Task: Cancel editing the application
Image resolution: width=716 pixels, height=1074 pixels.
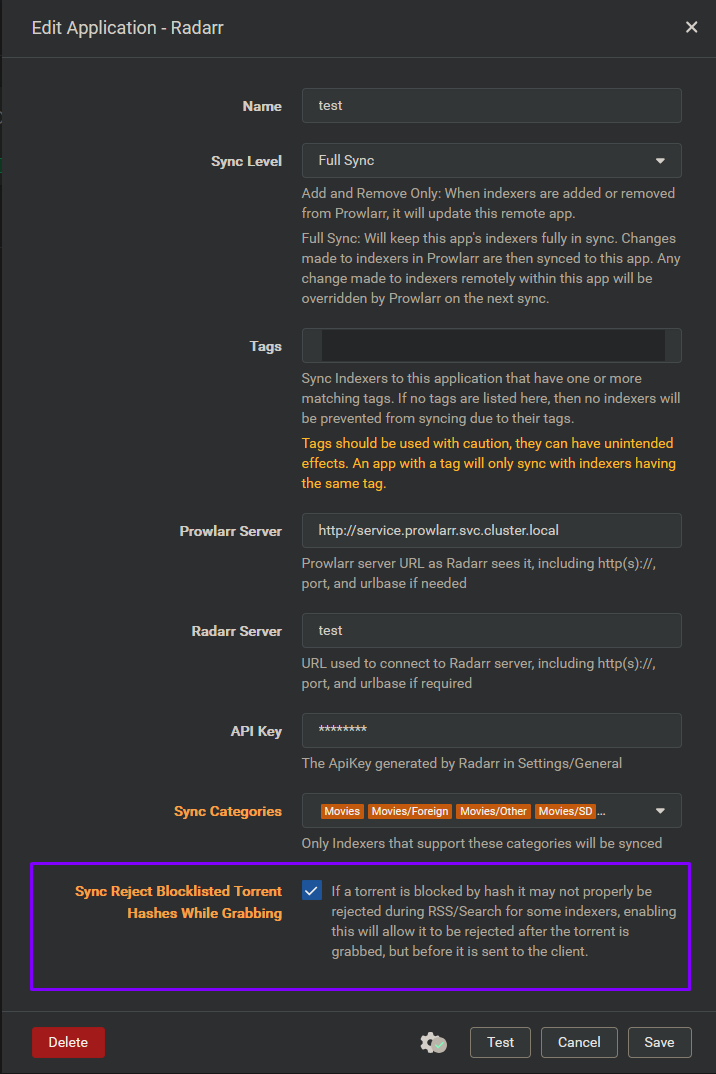Action: click(x=579, y=1042)
